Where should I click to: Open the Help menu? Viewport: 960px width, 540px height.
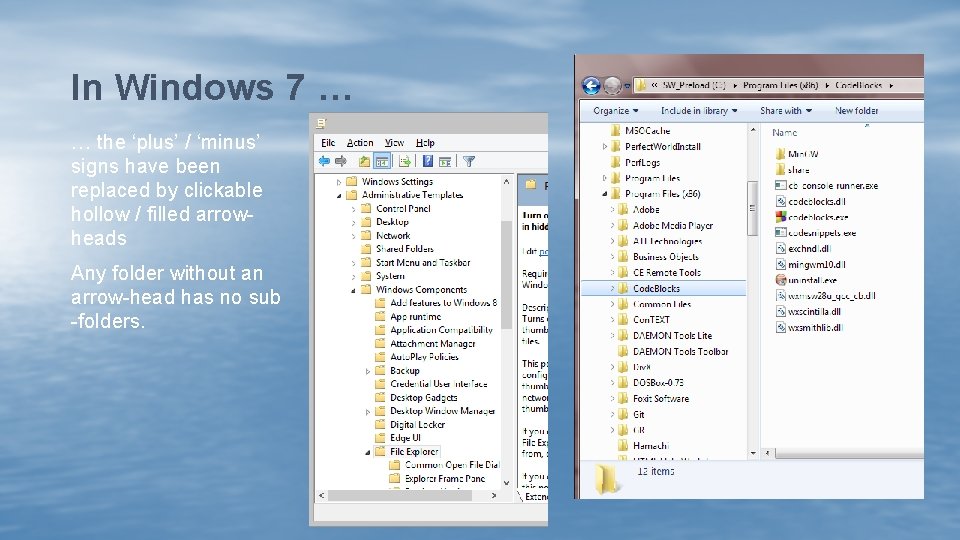coord(425,143)
